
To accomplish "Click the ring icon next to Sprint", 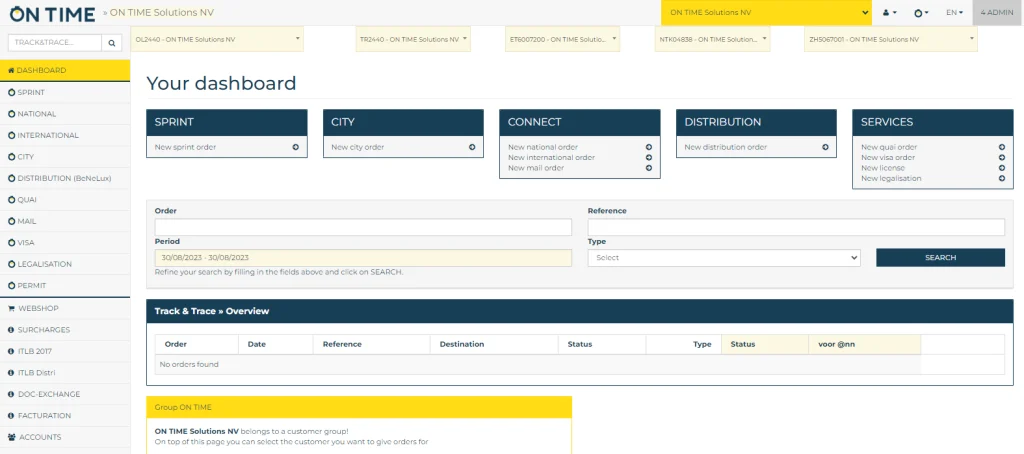I will (x=11, y=93).
